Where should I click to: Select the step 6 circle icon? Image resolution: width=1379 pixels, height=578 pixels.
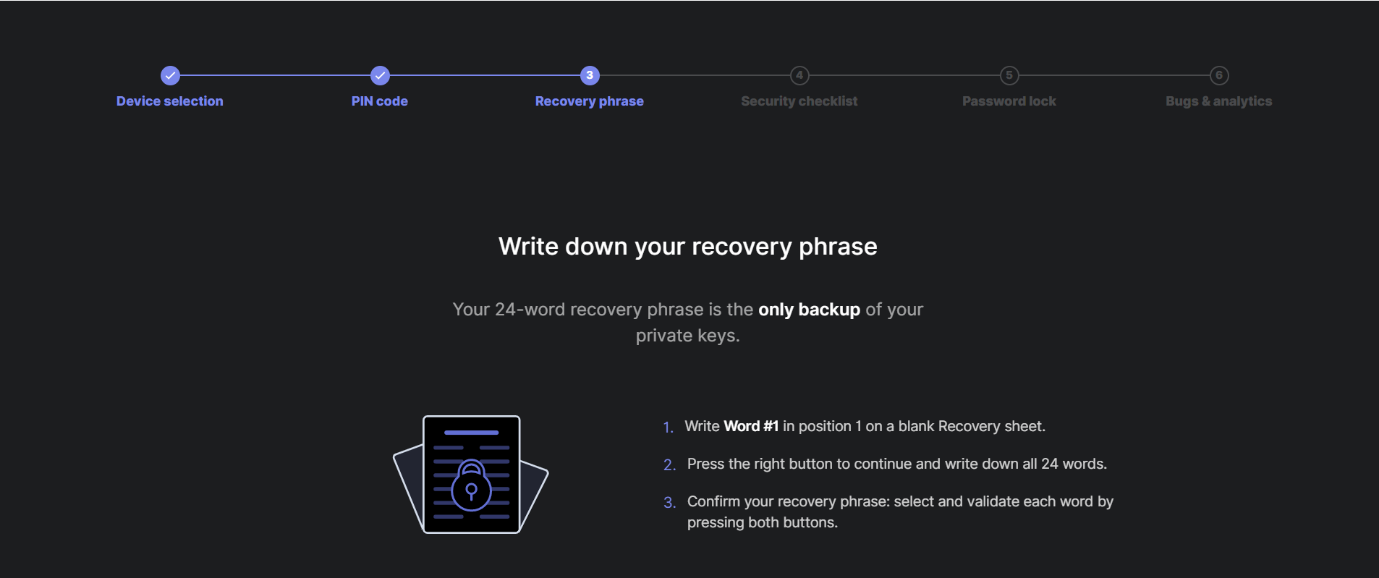point(1219,76)
